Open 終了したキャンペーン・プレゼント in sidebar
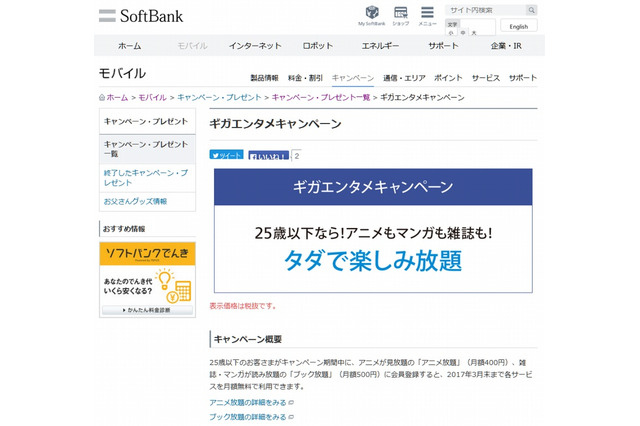Screen dimensions: 640x426 pyautogui.click(x=147, y=178)
